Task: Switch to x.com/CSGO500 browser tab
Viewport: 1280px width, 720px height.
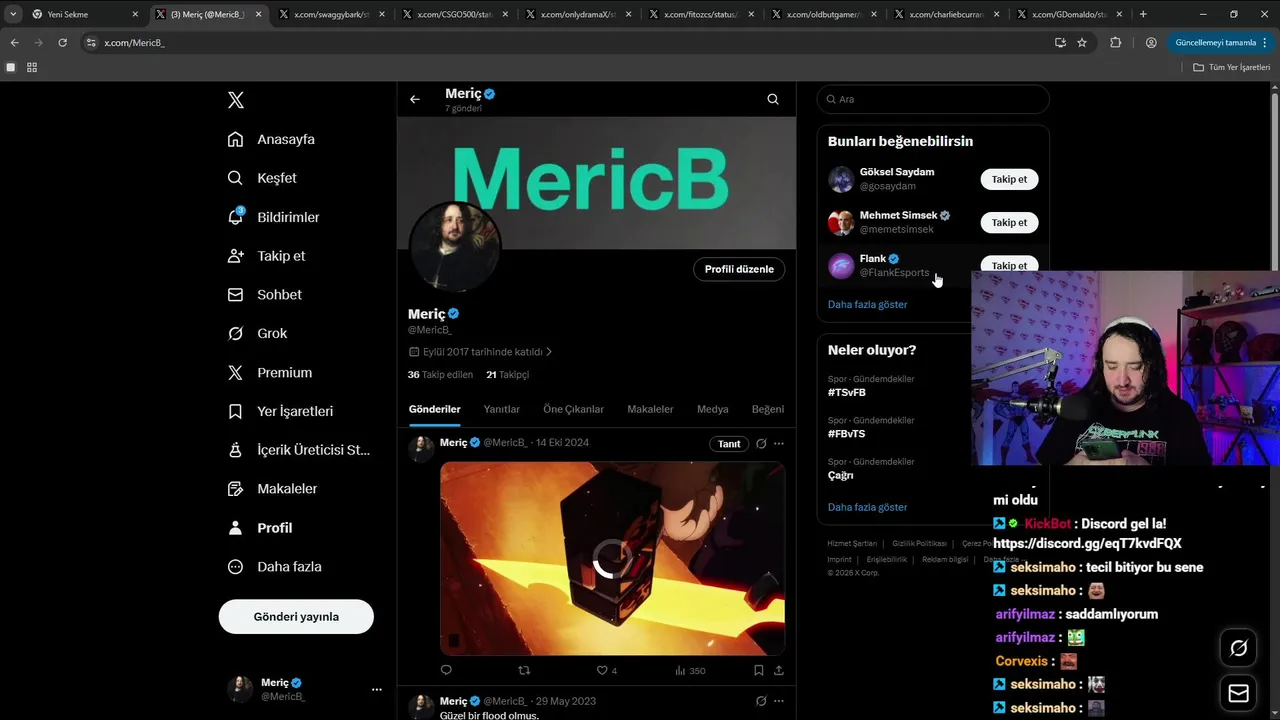Action: [456, 14]
